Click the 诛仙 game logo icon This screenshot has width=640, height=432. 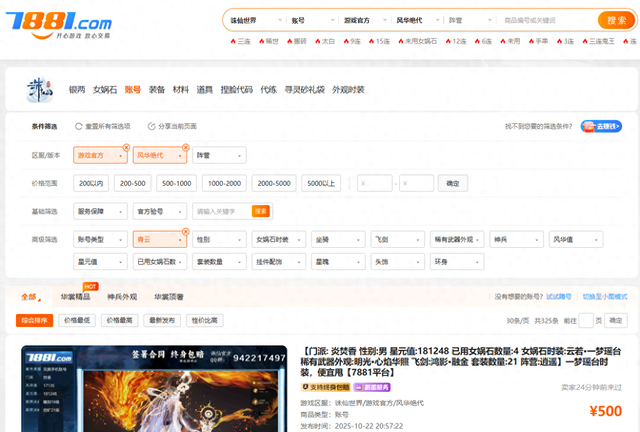click(40, 90)
